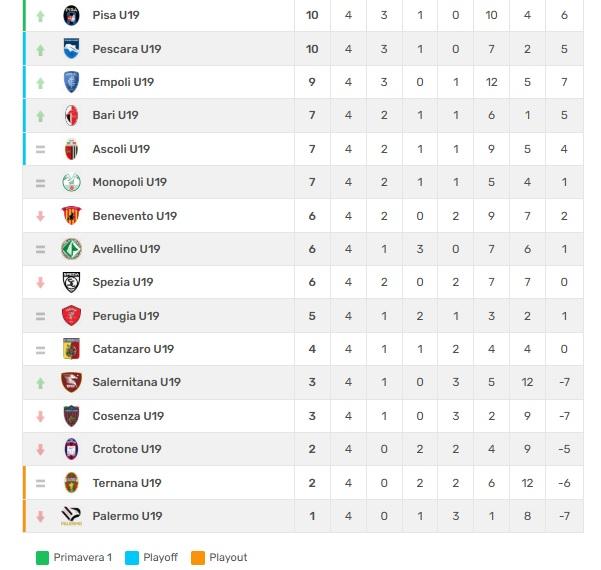Click the Pescara U19 team logo
601x570 pixels.
71,49
